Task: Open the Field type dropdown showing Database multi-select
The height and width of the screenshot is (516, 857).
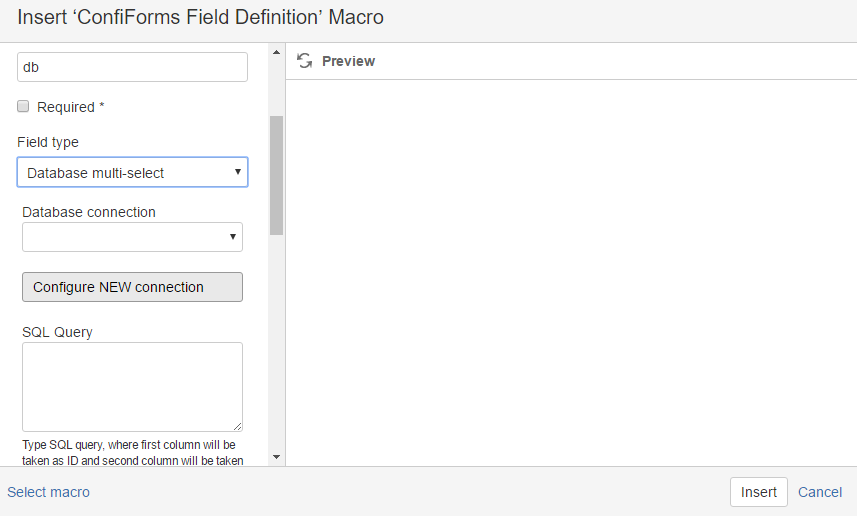Action: [x=132, y=172]
